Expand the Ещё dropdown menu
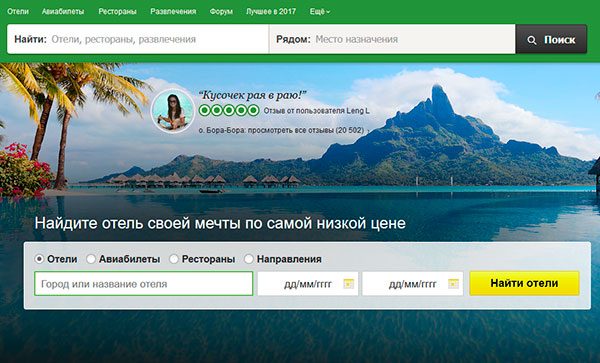600x363 pixels. [x=320, y=11]
